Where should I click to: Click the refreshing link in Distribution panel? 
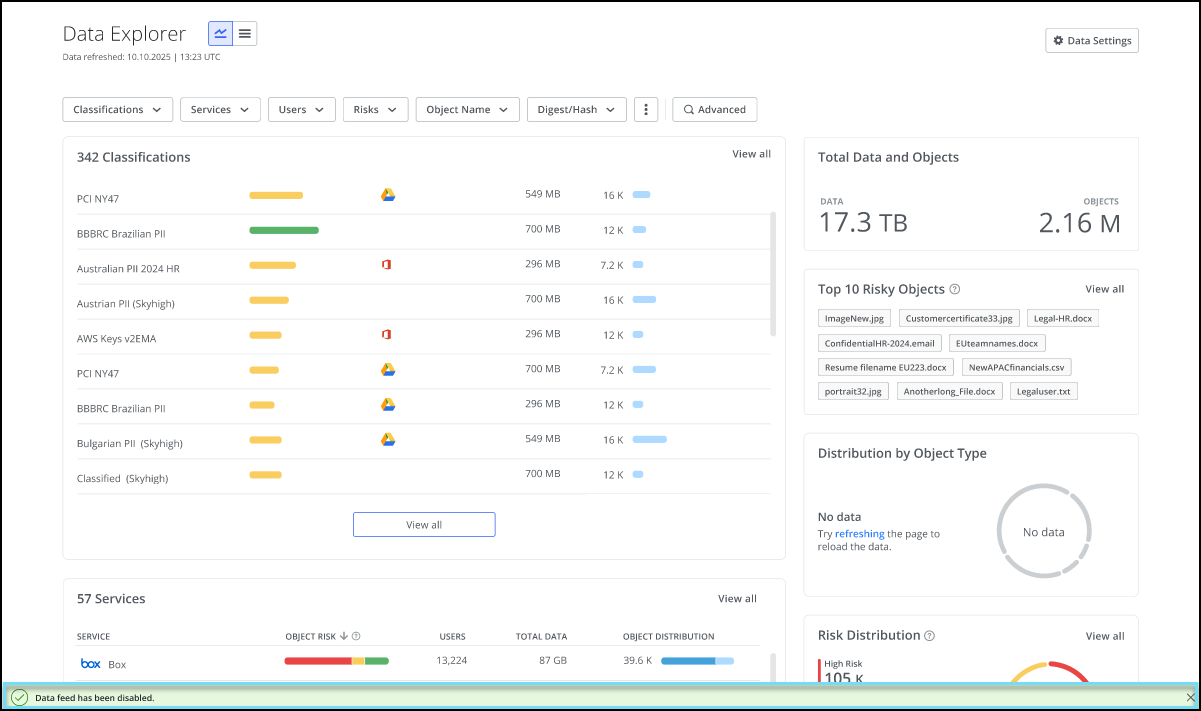859,534
